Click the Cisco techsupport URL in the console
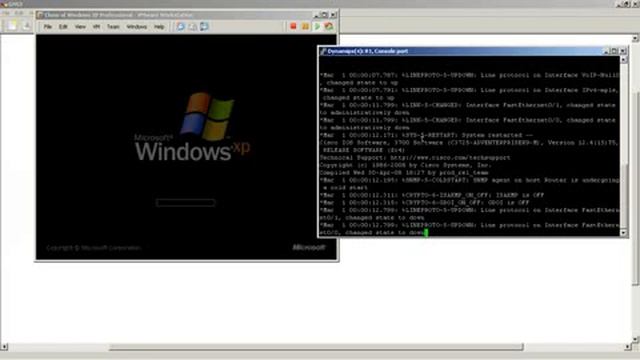The width and height of the screenshot is (640, 360). click(x=450, y=158)
